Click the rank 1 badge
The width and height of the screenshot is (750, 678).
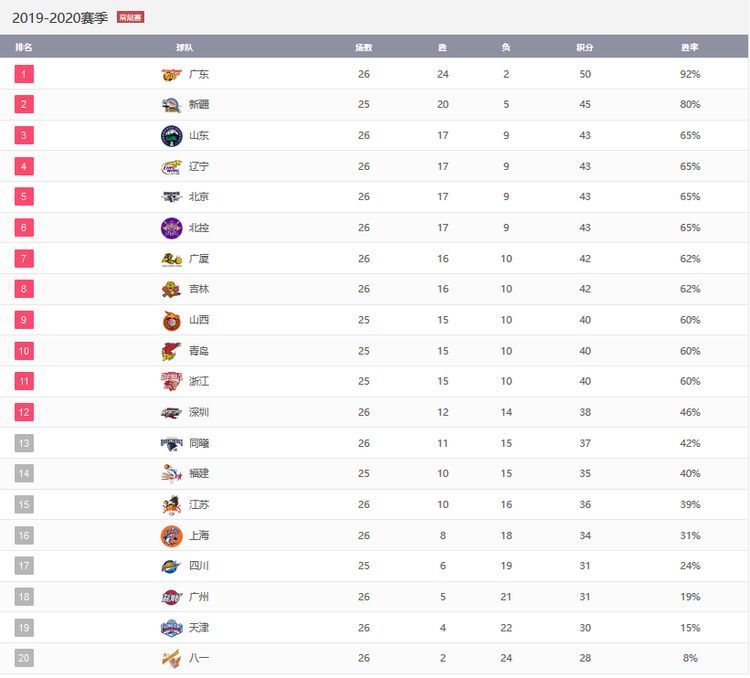click(x=24, y=74)
